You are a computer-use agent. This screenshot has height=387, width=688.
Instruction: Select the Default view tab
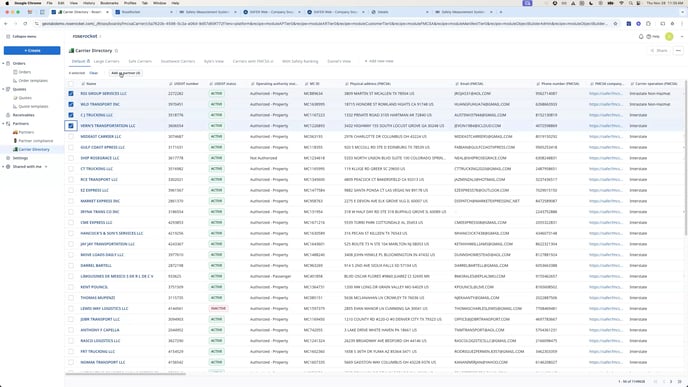coord(79,61)
